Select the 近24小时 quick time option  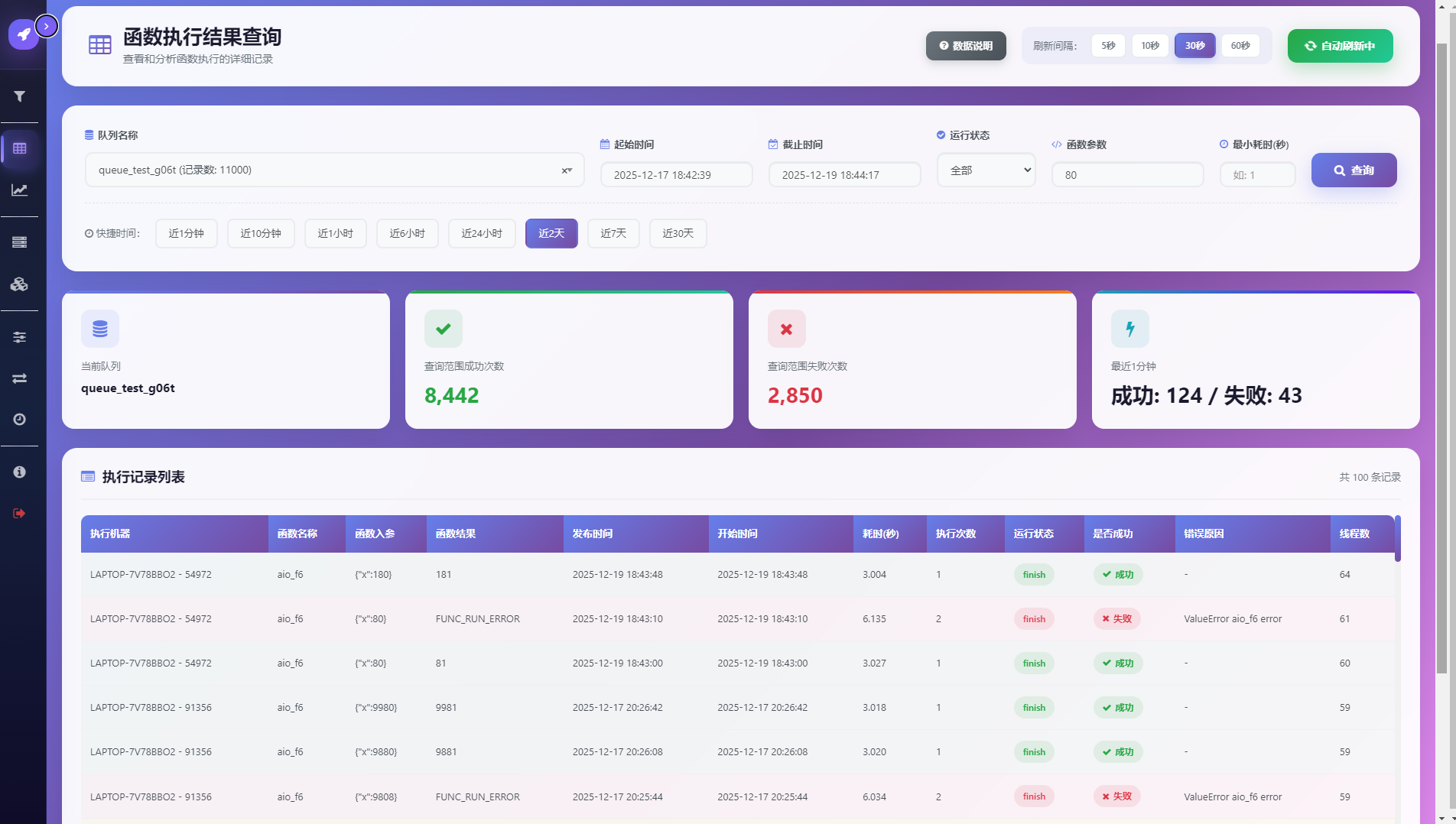[x=482, y=233]
